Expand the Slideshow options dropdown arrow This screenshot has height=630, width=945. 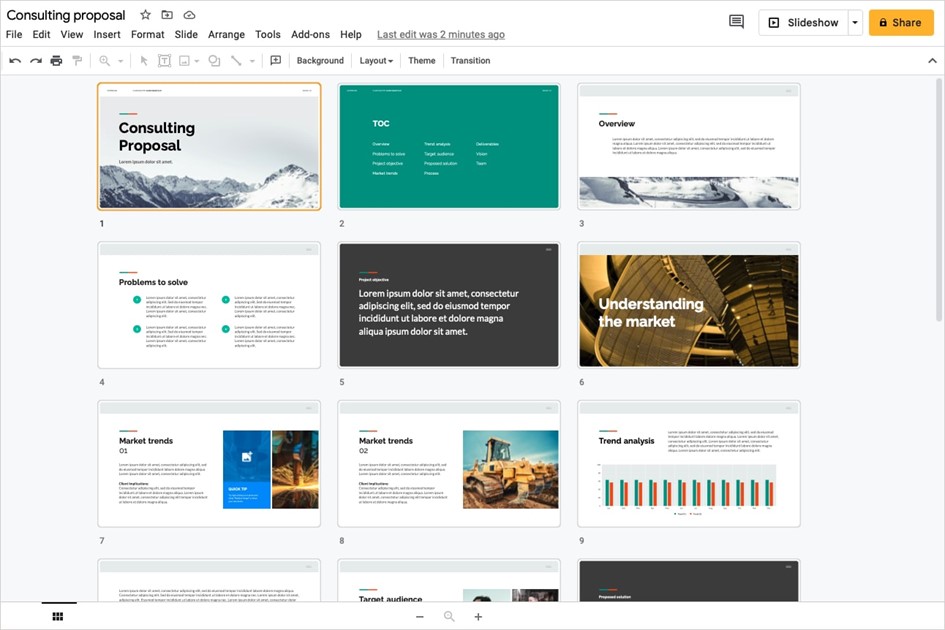tap(855, 22)
